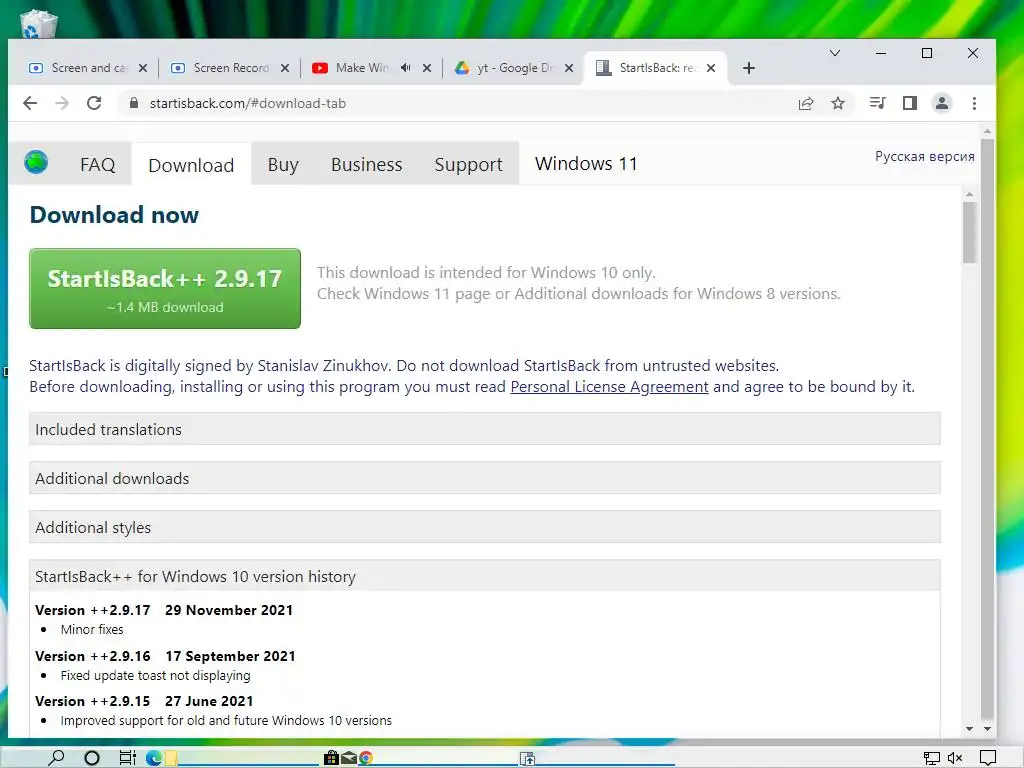
Task: Open Cortana circle on taskbar
Action: coord(92,758)
